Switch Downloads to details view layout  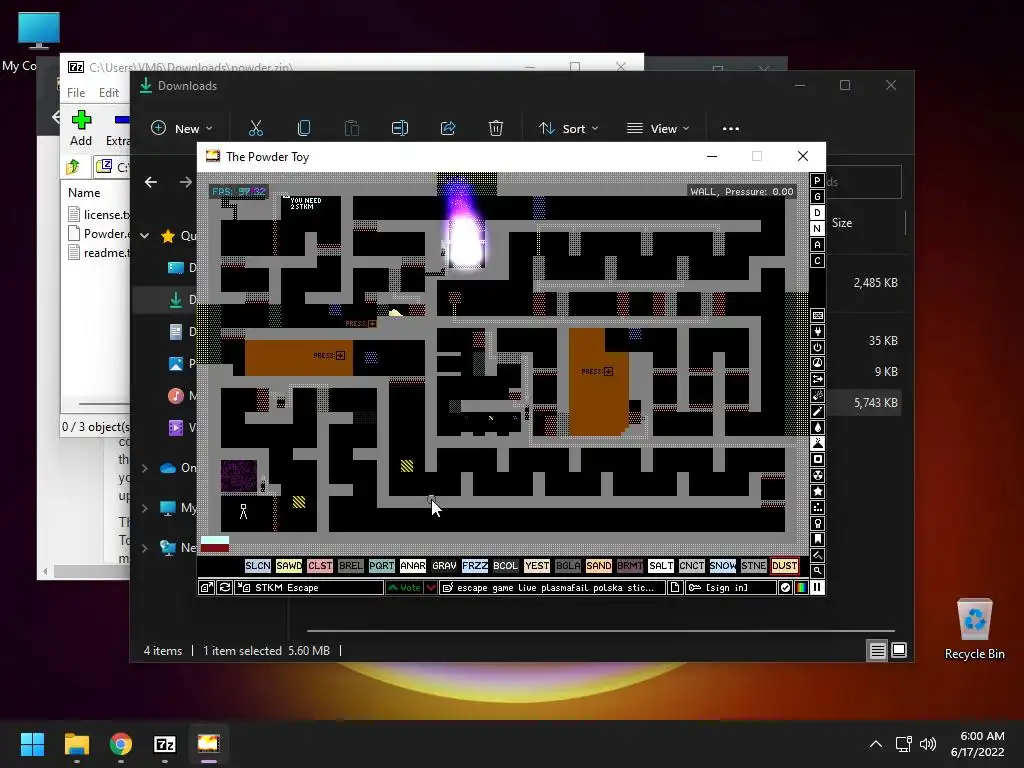[877, 650]
